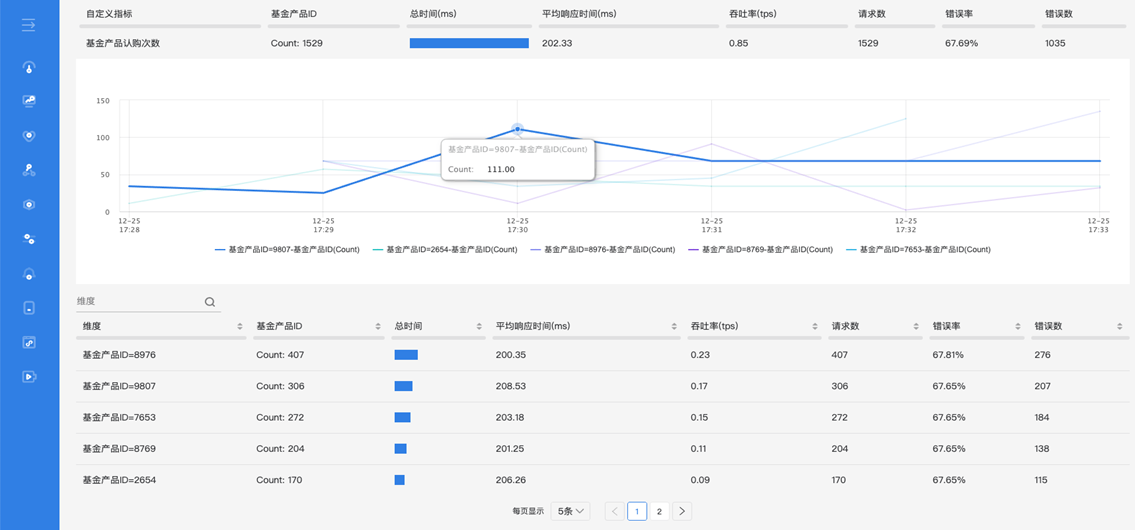
Task: Select row 基金产品ID=8769
Action: tap(602, 449)
